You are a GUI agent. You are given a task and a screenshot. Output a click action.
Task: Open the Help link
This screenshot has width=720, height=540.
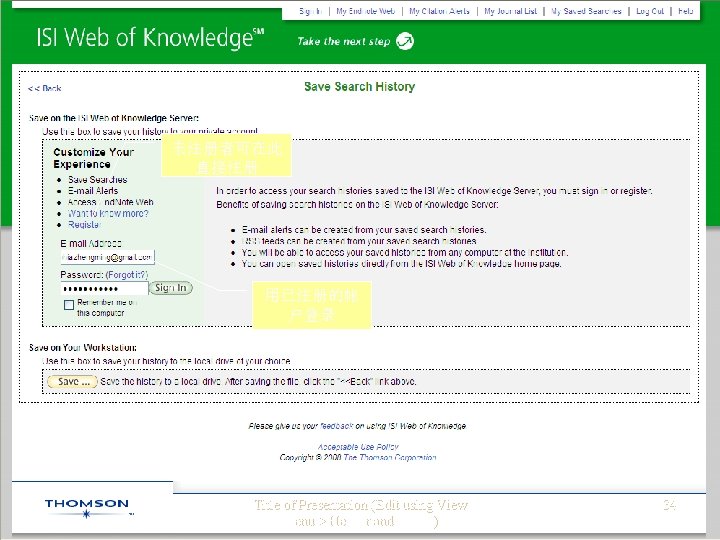pos(686,11)
